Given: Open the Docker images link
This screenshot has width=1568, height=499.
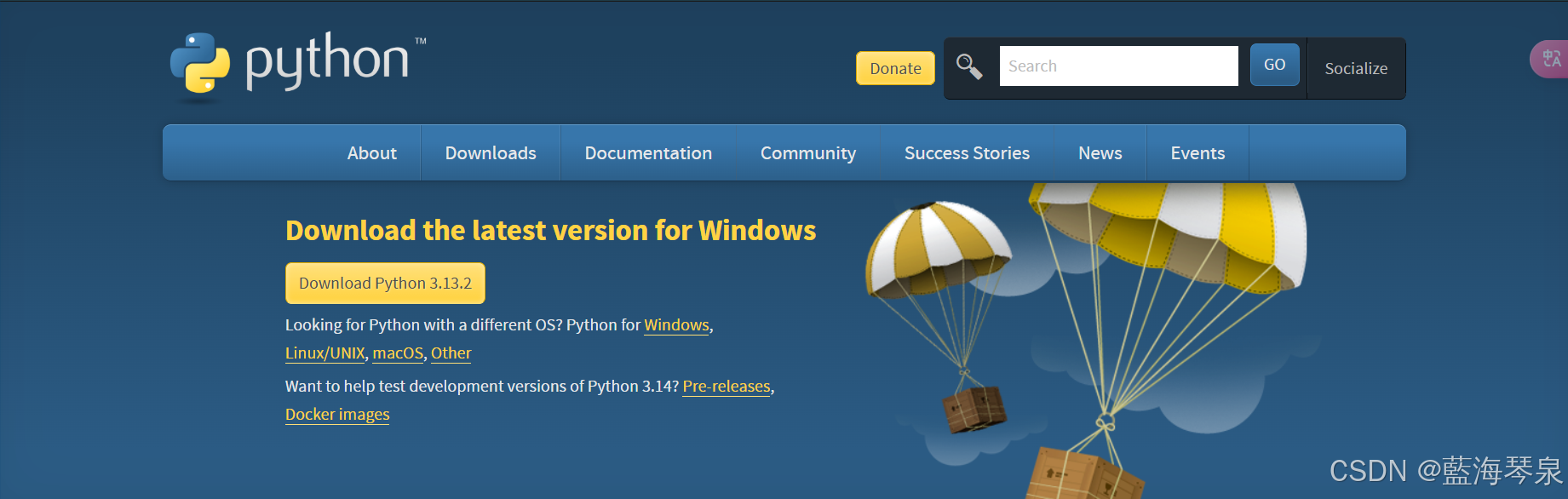Looking at the screenshot, I should pyautogui.click(x=337, y=415).
